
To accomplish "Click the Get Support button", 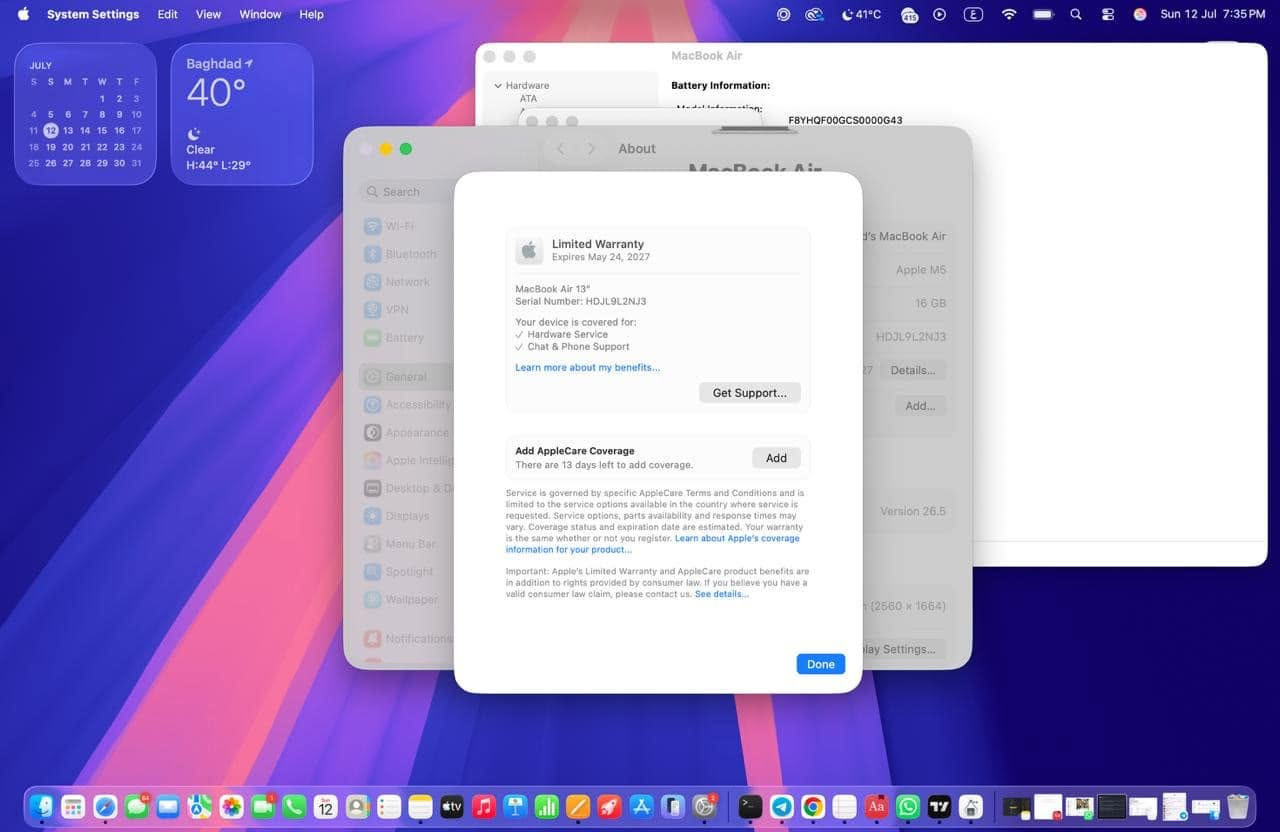I will (x=750, y=393).
